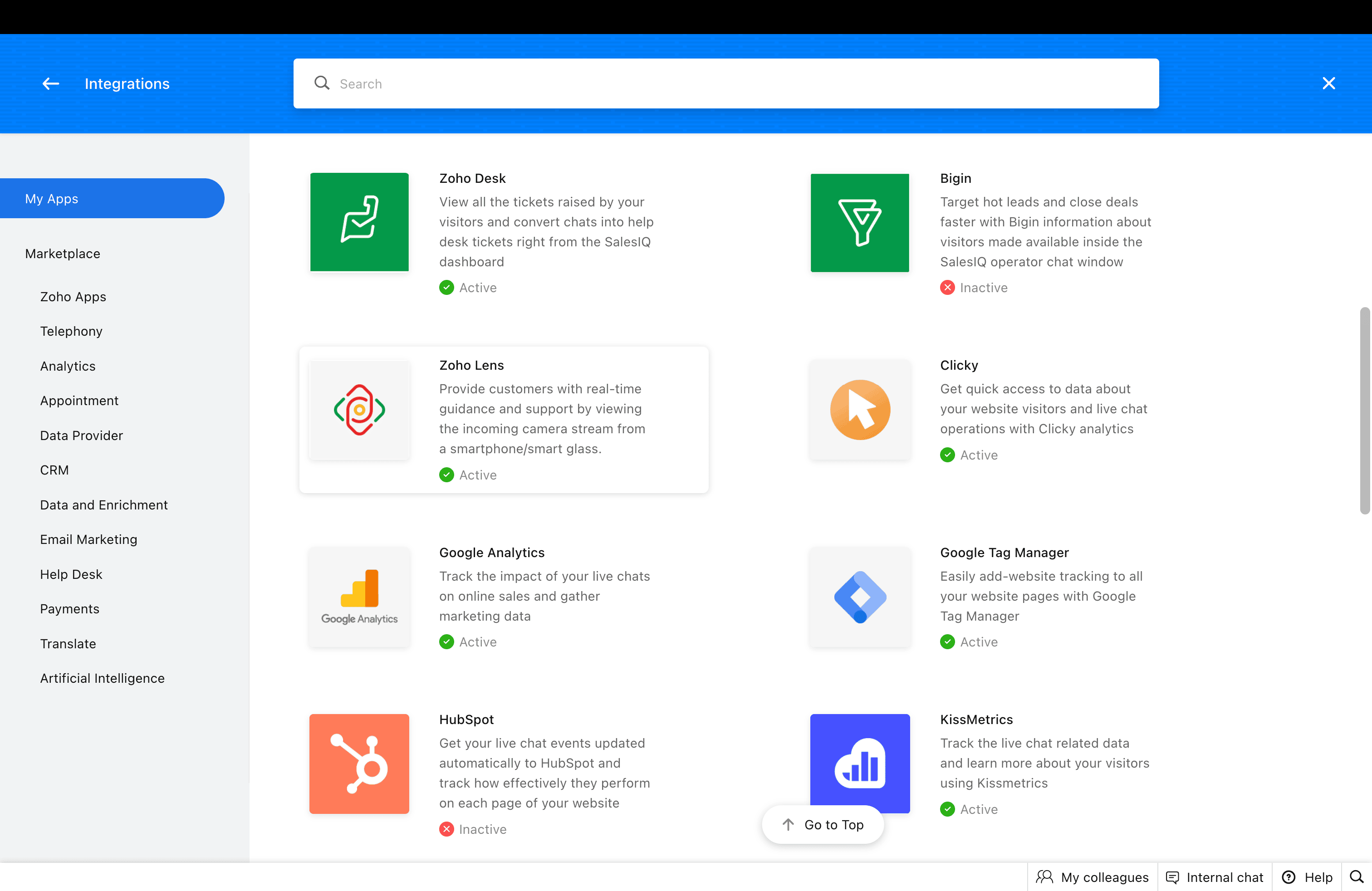Click the My colleagues people icon
1372x891 pixels.
(x=1044, y=877)
